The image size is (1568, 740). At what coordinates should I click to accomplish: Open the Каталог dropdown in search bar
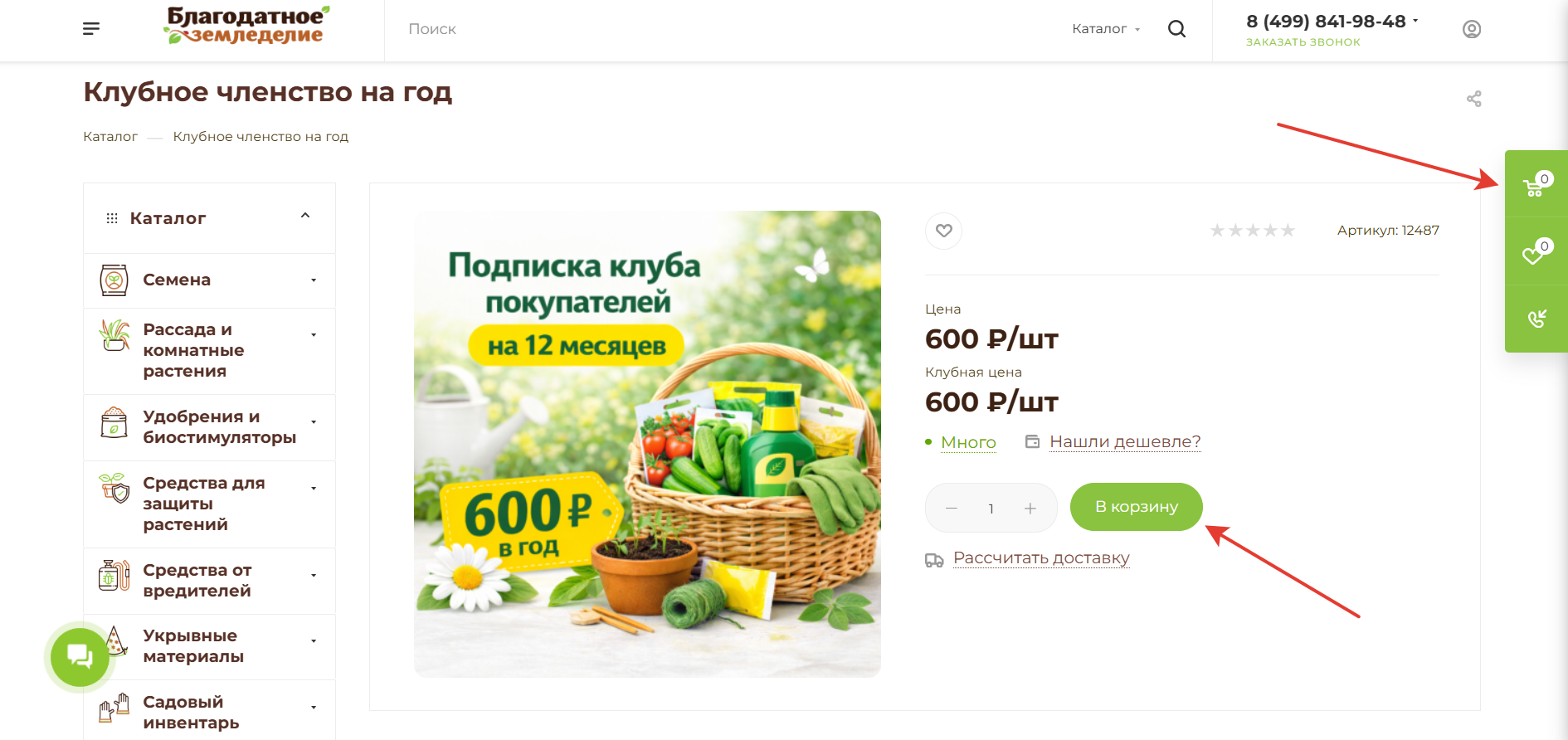1106,29
